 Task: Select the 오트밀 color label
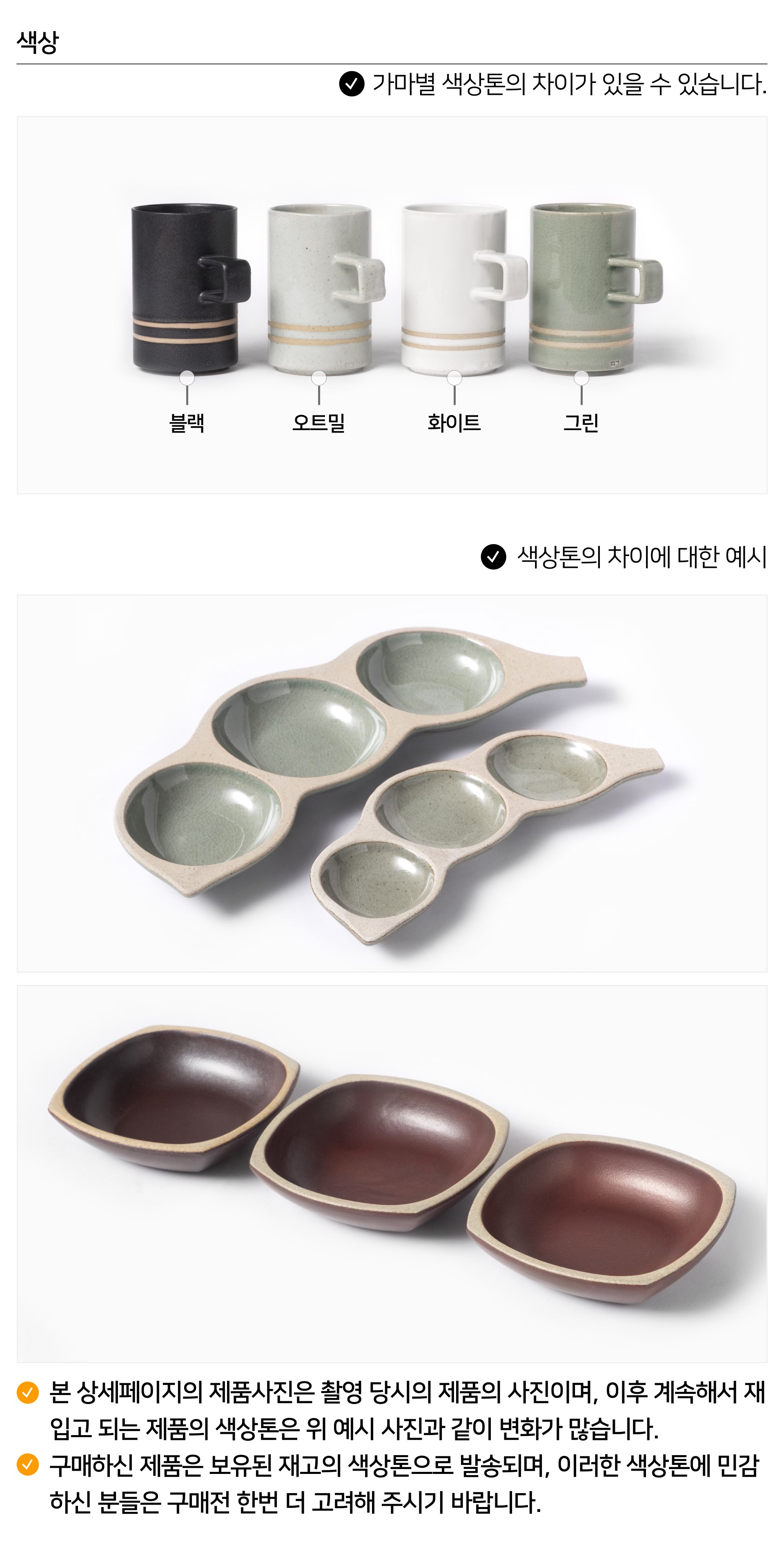319,423
